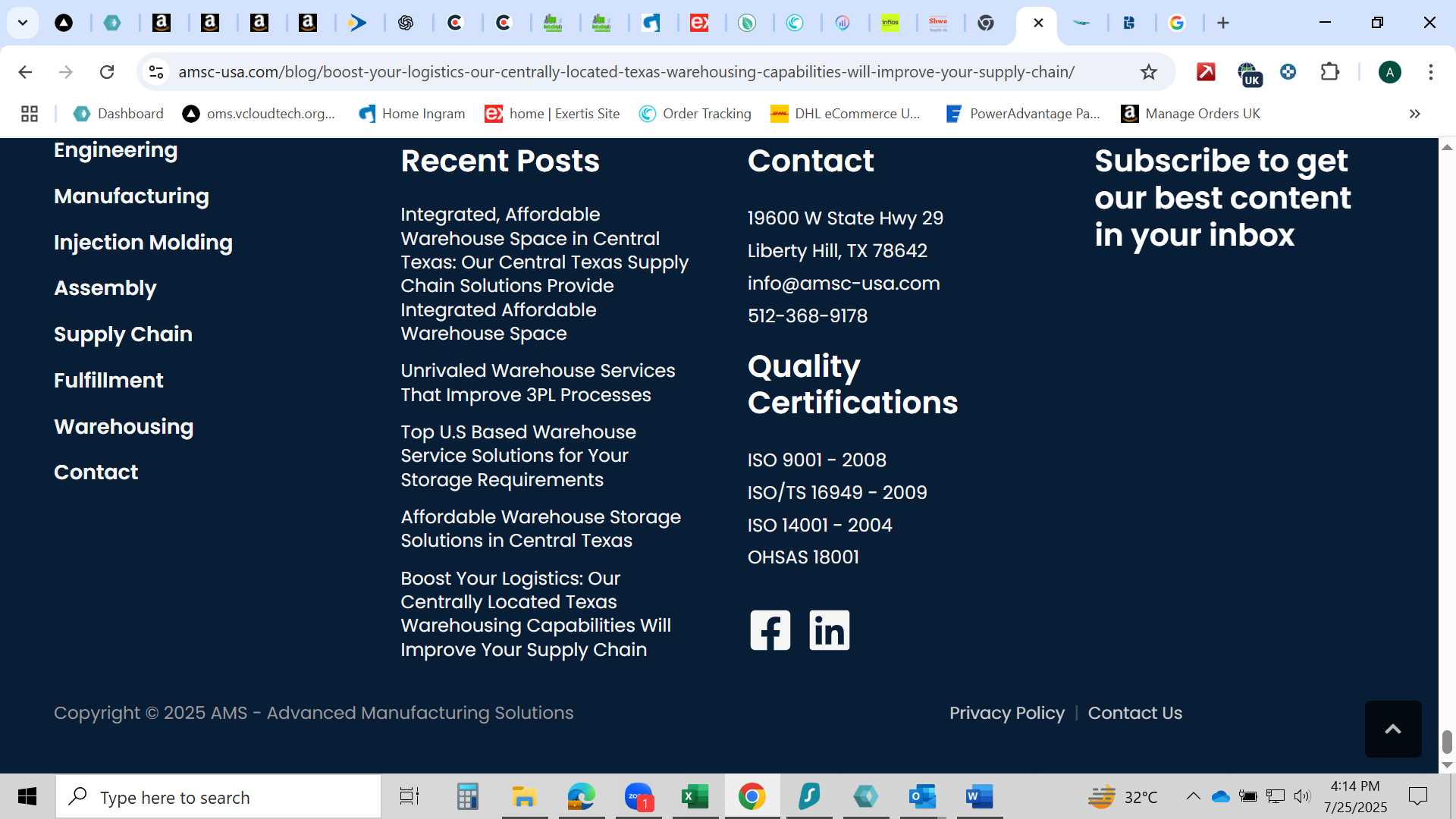This screenshot has height=819, width=1456.
Task: Switch to the Google tab
Action: 1176,23
